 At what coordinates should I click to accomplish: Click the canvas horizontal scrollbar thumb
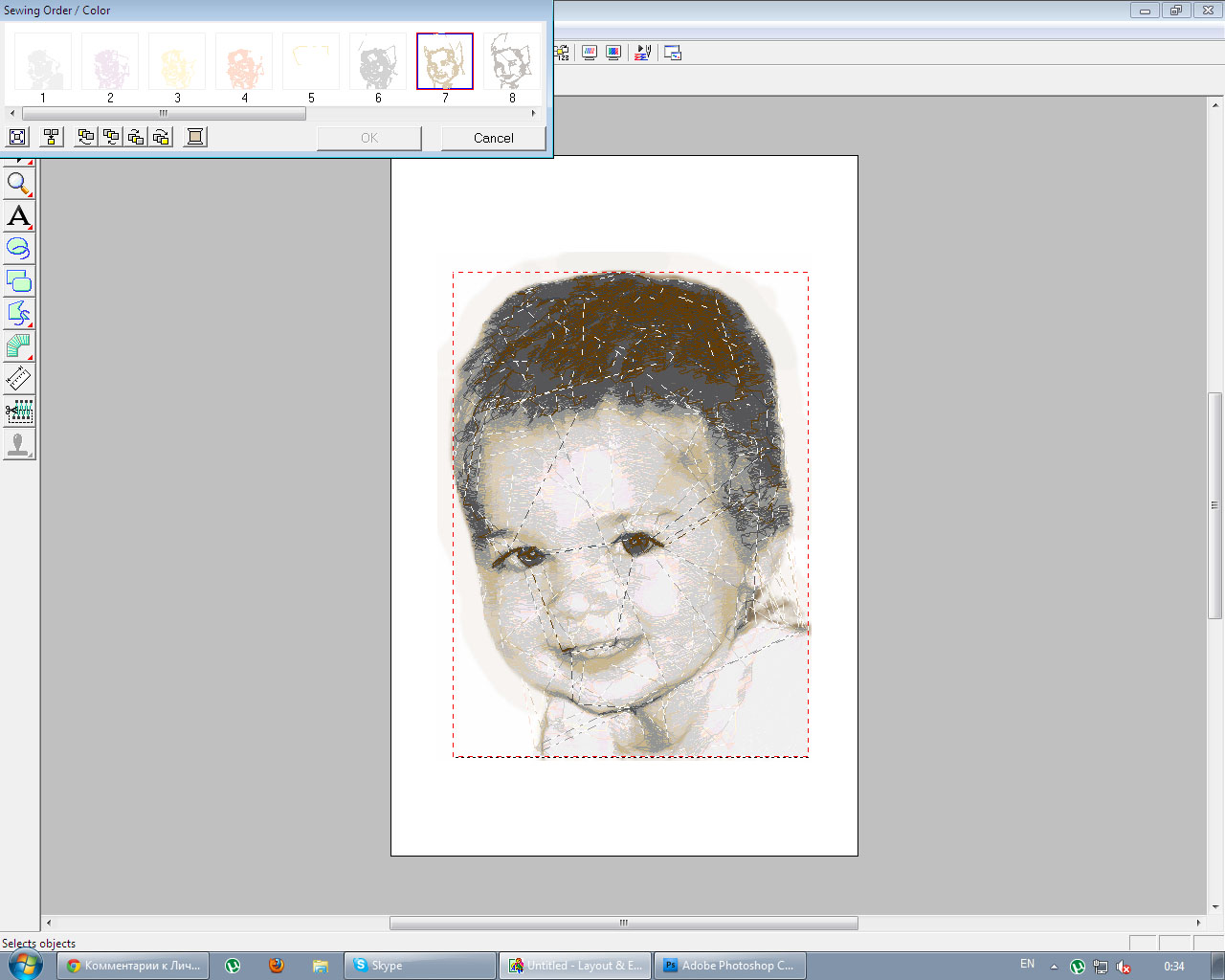click(624, 924)
